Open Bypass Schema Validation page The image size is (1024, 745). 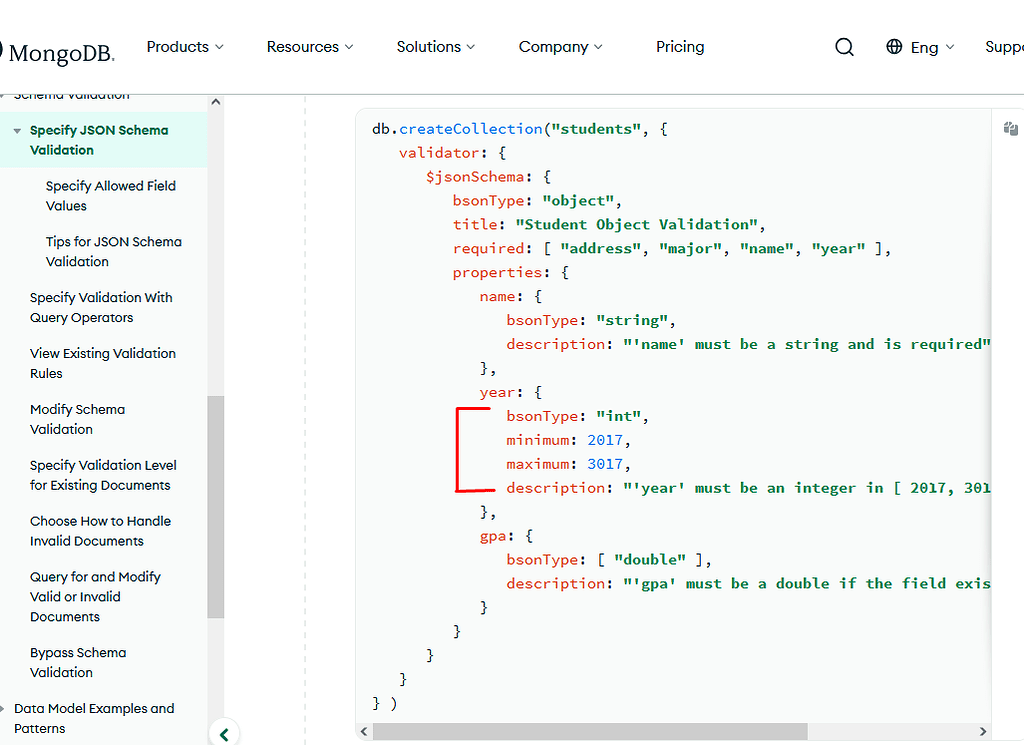(78, 662)
